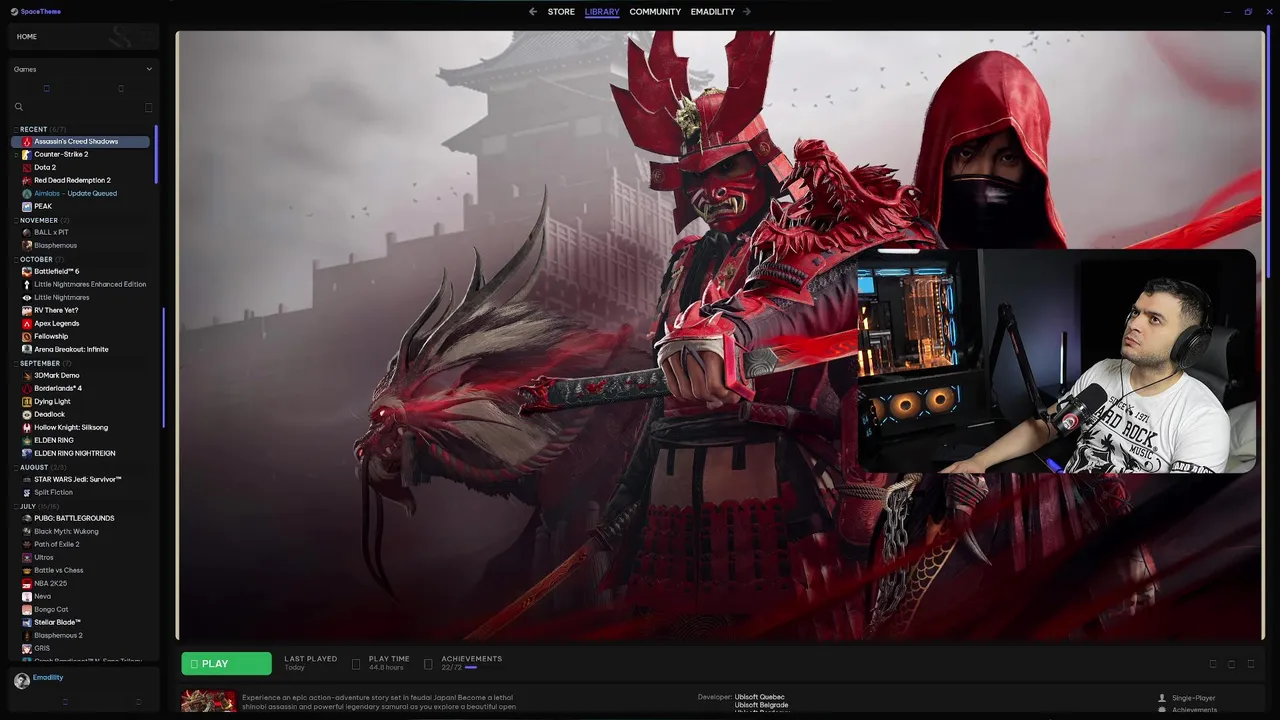Select RV There Yet? in list
This screenshot has height=720, width=1280.
pos(56,311)
